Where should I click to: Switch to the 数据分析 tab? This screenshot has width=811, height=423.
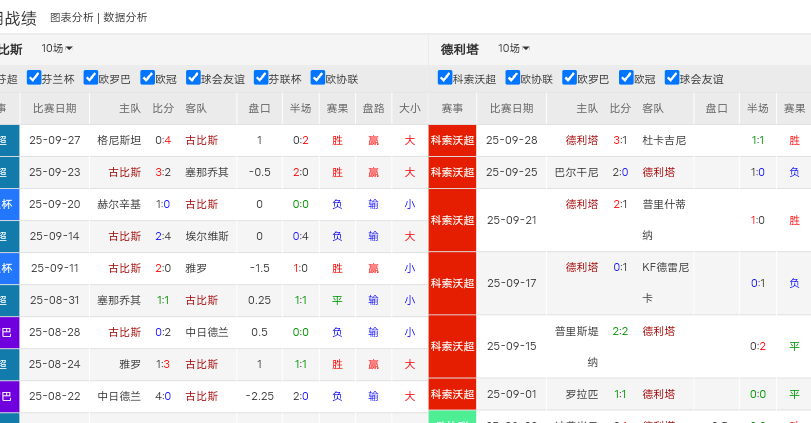(x=125, y=17)
